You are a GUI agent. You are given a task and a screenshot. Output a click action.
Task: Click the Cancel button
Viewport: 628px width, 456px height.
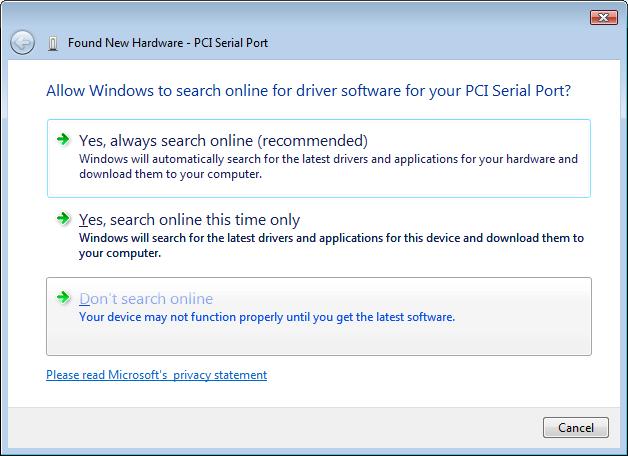point(576,428)
